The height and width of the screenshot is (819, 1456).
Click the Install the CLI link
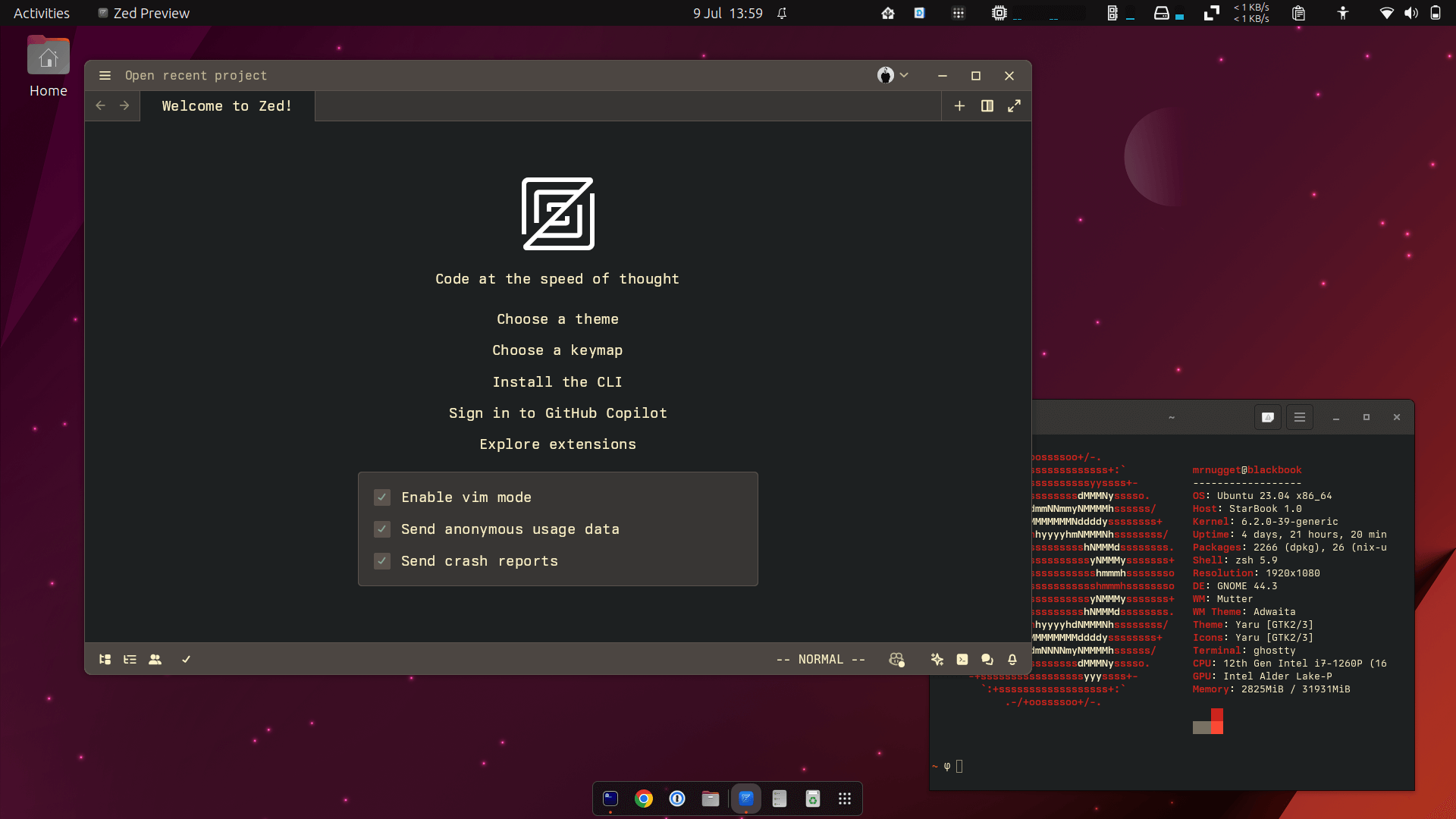(x=557, y=381)
